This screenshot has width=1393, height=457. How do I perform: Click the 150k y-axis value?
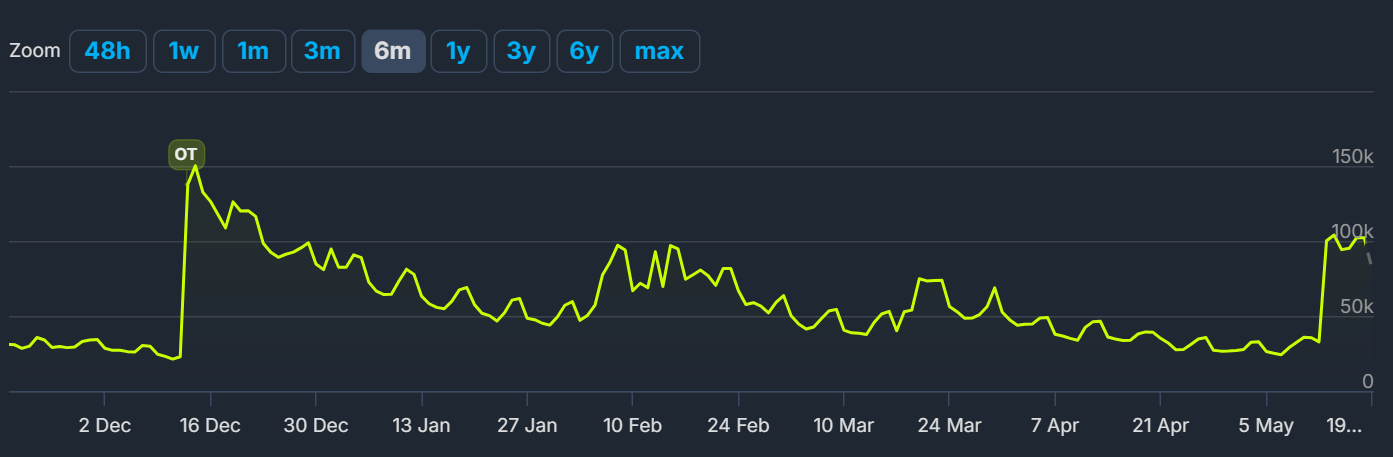tap(1353, 157)
